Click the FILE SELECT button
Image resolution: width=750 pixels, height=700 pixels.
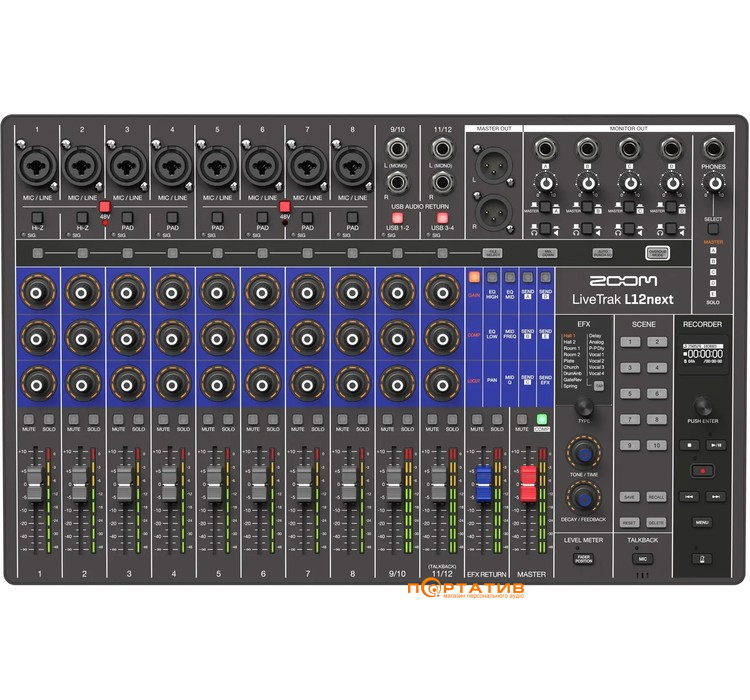coord(492,253)
